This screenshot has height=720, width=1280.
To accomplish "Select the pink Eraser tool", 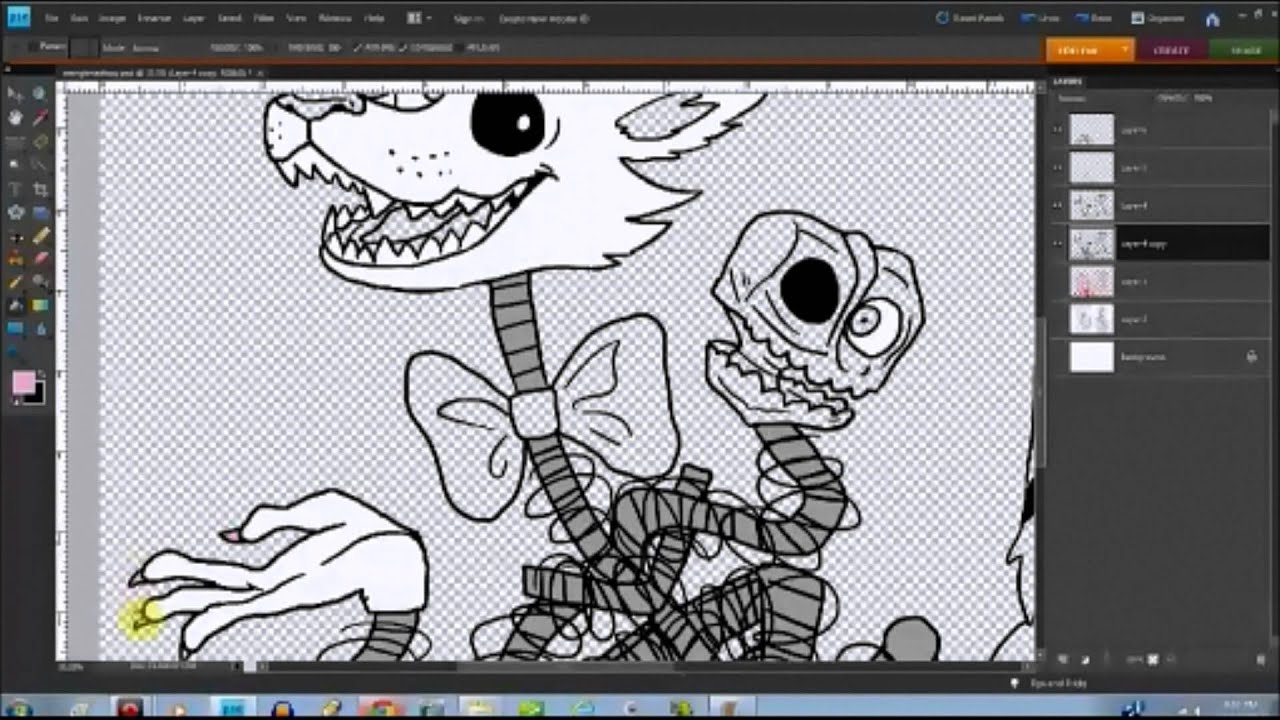I will (40, 259).
